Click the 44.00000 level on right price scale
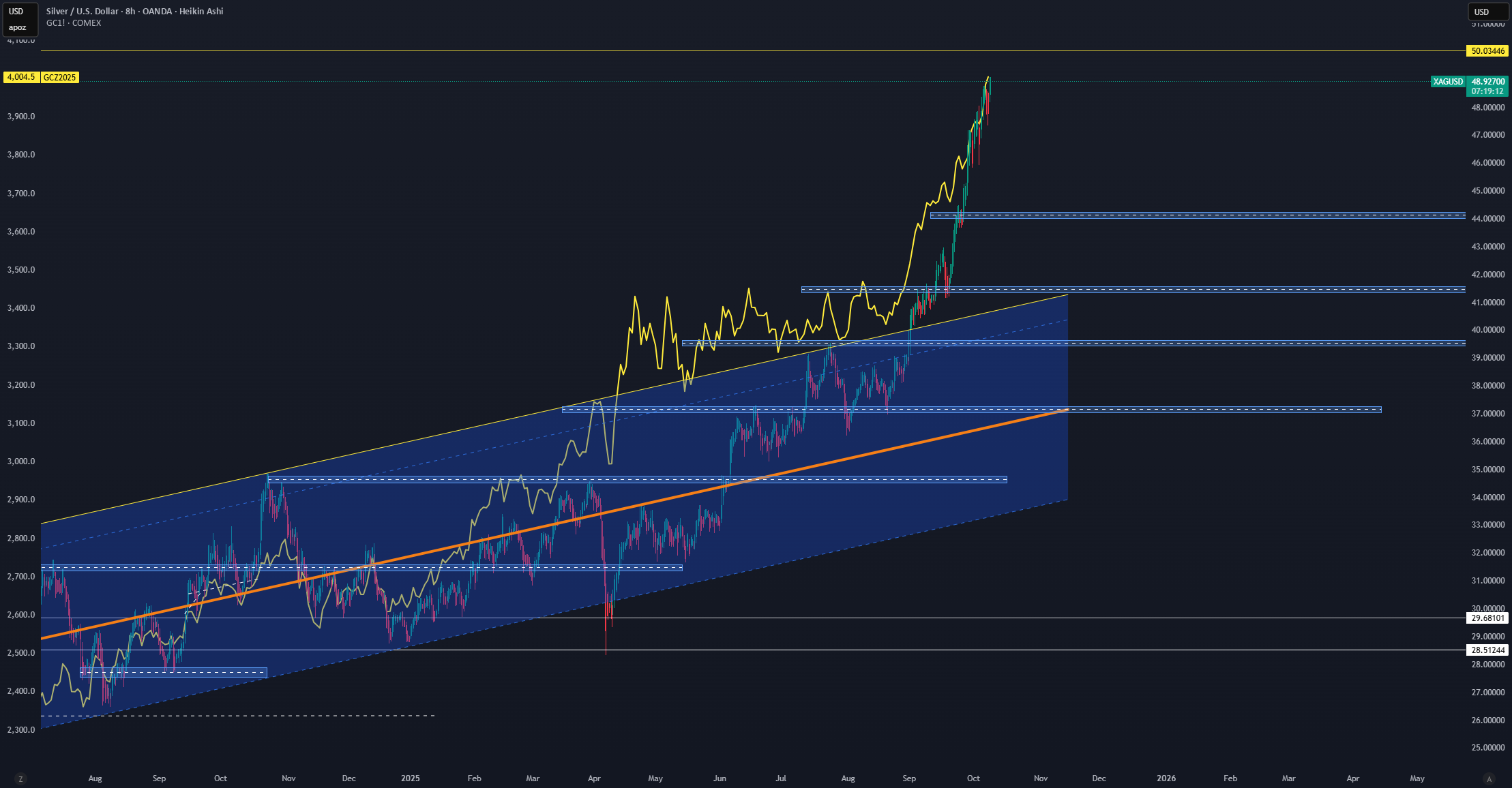Viewport: 1512px width, 788px height. tap(1488, 219)
